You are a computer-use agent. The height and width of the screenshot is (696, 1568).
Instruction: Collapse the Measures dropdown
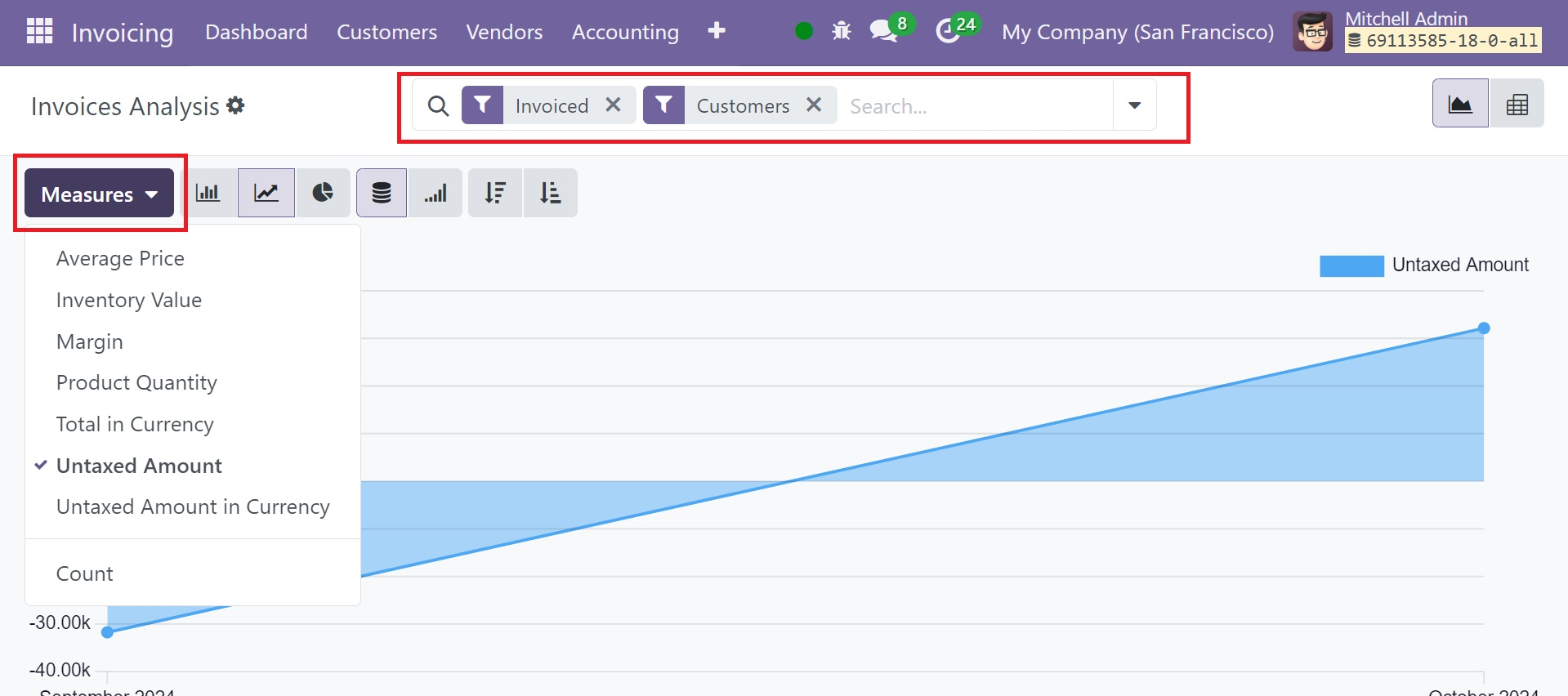[x=99, y=194]
